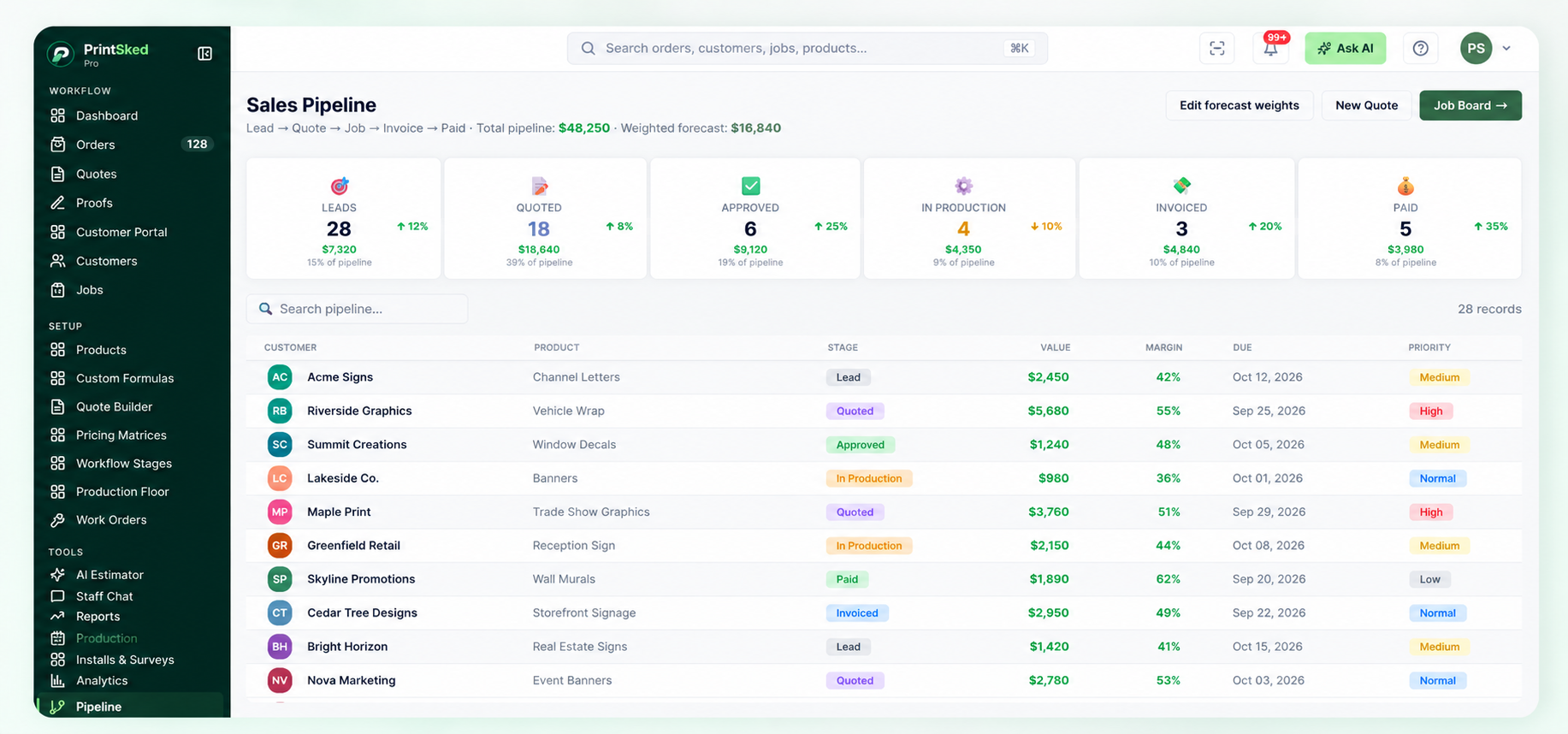Screen dimensions: 1568x734
Task: Click the Riverside Graphics RB avatar
Action: click(x=280, y=411)
